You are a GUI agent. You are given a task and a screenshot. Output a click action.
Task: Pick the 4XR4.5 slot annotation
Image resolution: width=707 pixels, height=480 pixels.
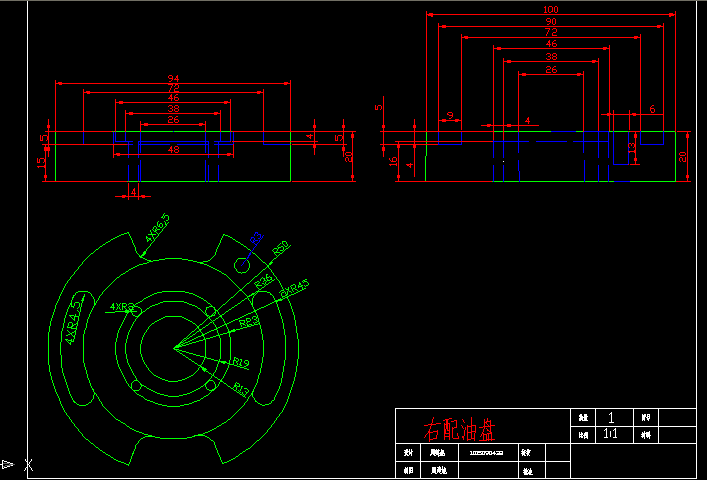73,320
